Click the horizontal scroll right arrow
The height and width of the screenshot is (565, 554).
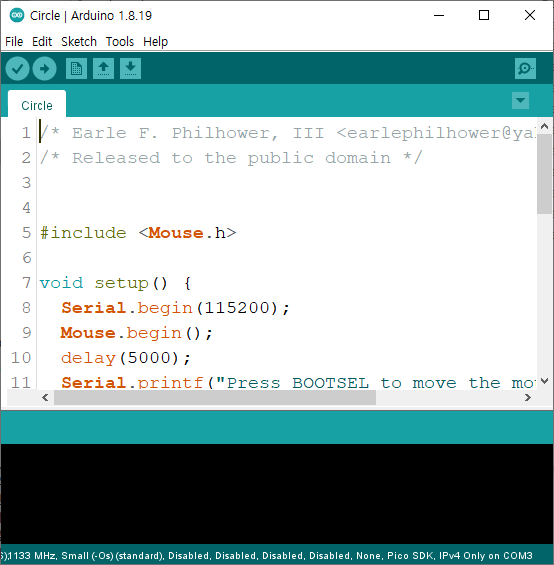528,397
